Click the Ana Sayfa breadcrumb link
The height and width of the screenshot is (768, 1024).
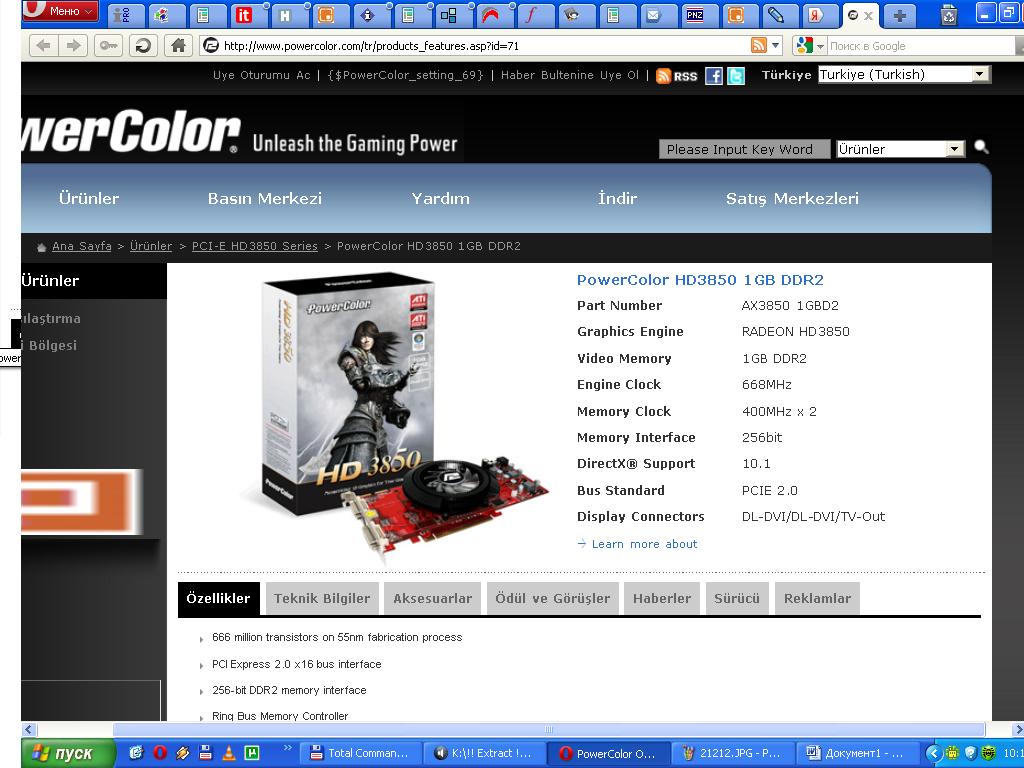tap(82, 246)
